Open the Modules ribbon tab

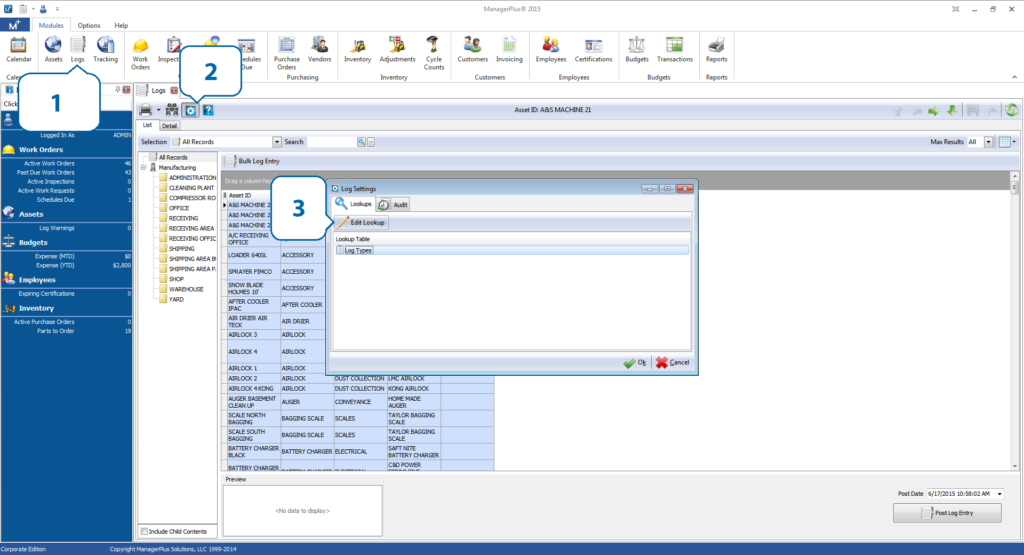(x=51, y=25)
